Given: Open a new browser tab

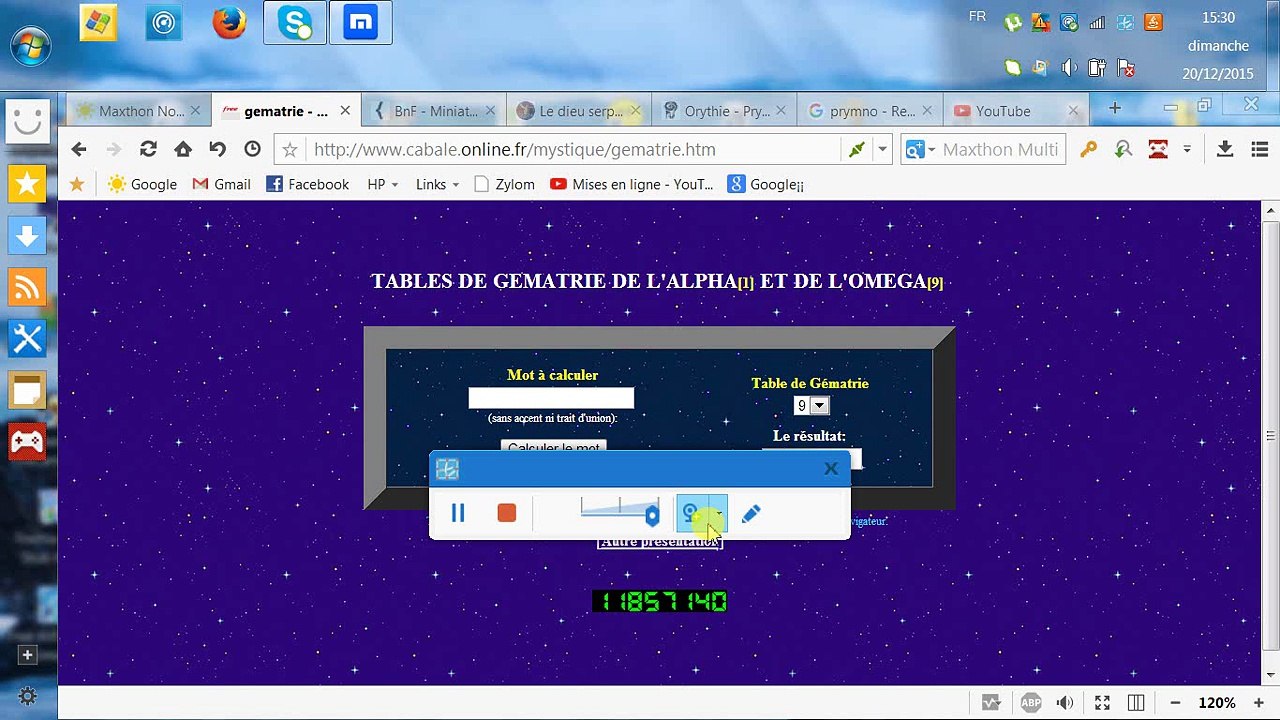Looking at the screenshot, I should pos(1114,108).
